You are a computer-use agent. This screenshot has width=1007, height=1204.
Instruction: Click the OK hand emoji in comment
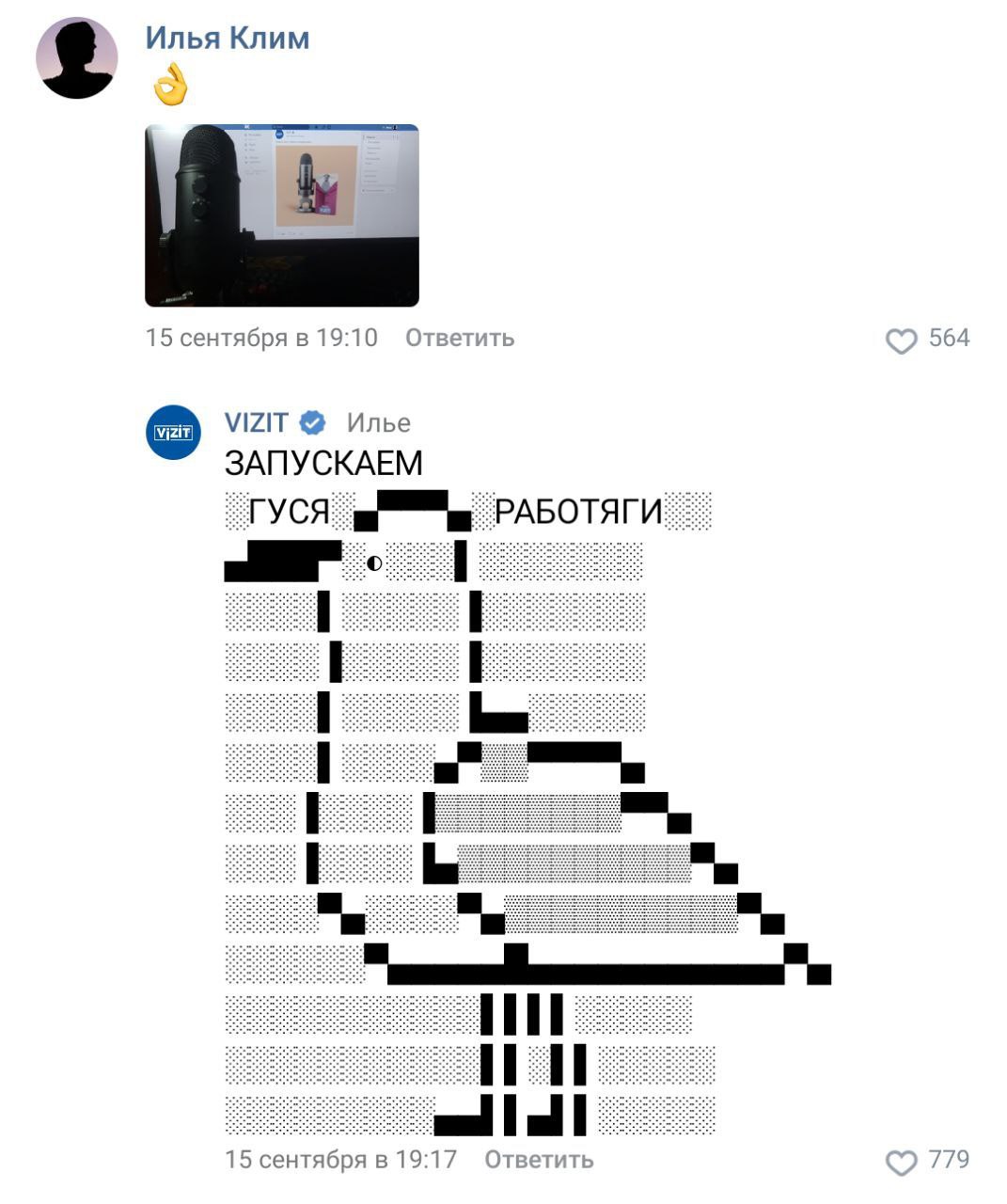[x=170, y=85]
